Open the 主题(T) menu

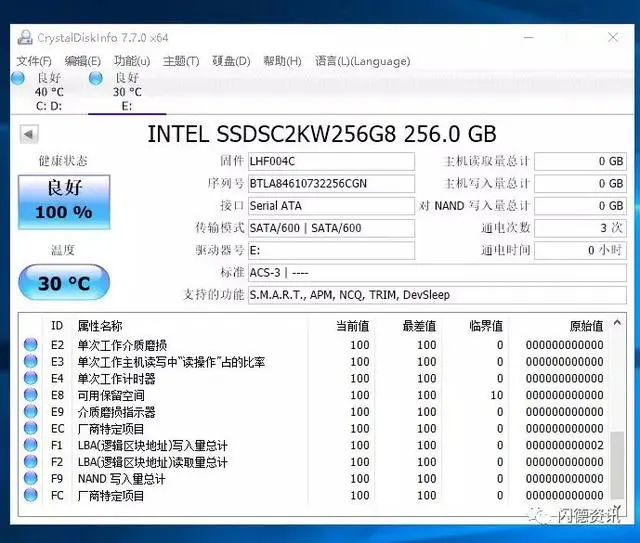(x=181, y=61)
